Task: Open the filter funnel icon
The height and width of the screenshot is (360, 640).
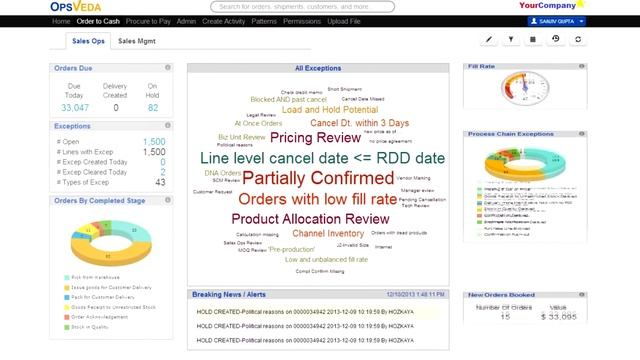Action: (511, 40)
